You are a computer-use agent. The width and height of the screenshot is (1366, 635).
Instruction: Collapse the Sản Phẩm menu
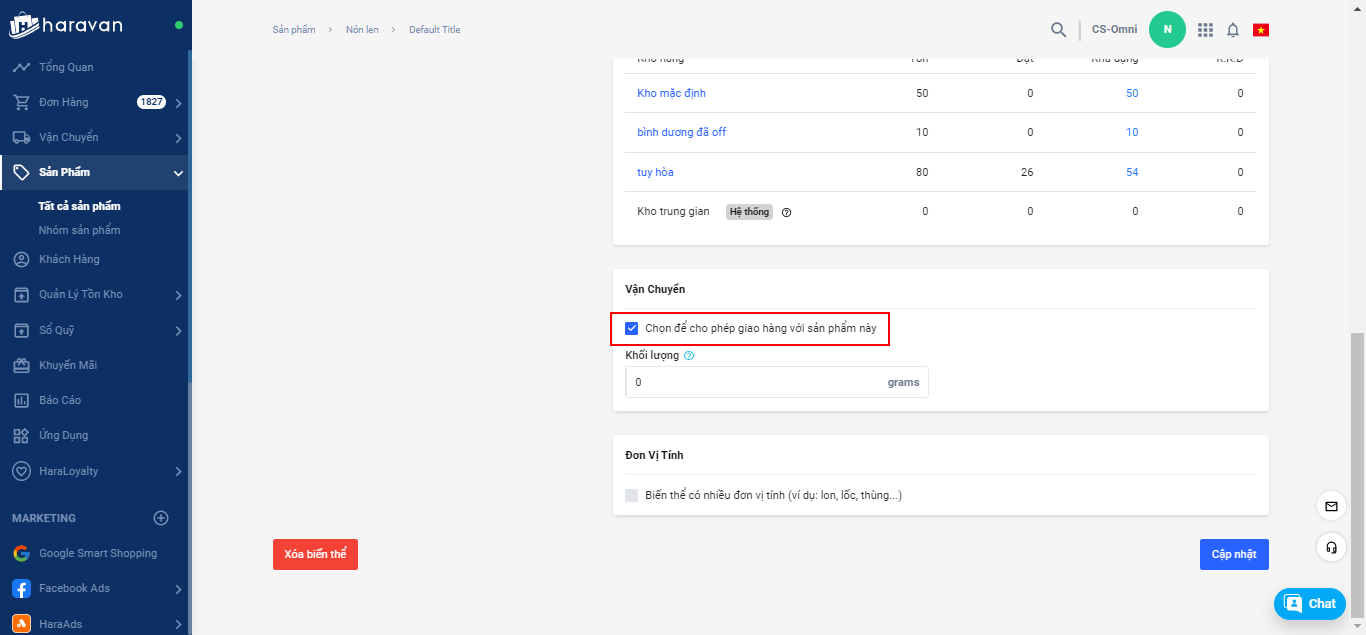pos(178,173)
